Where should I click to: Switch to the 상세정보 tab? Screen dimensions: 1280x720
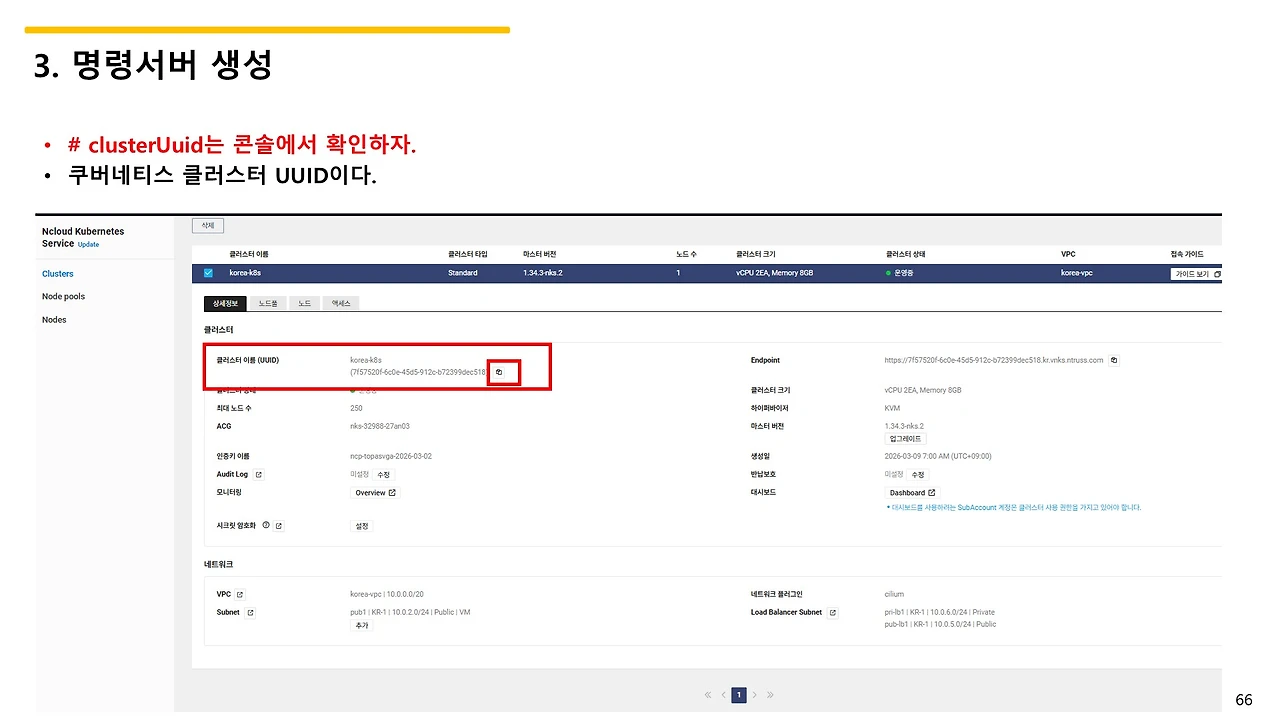(224, 303)
